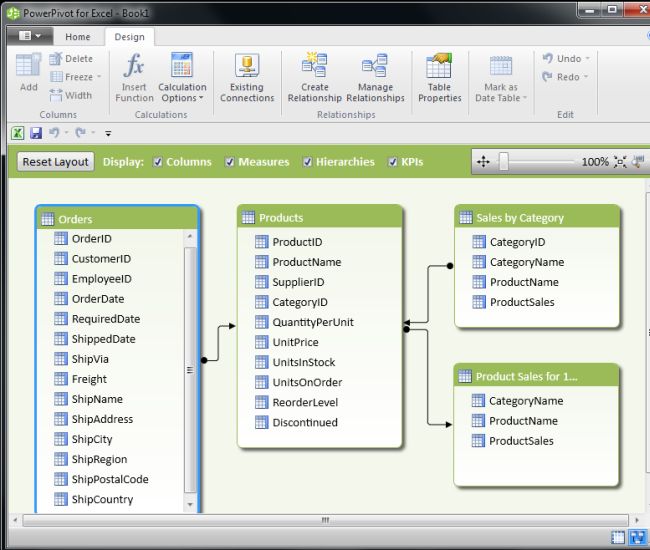Viewport: 650px width, 550px height.
Task: Open the PowerPivot file menu button
Action: tap(30, 36)
